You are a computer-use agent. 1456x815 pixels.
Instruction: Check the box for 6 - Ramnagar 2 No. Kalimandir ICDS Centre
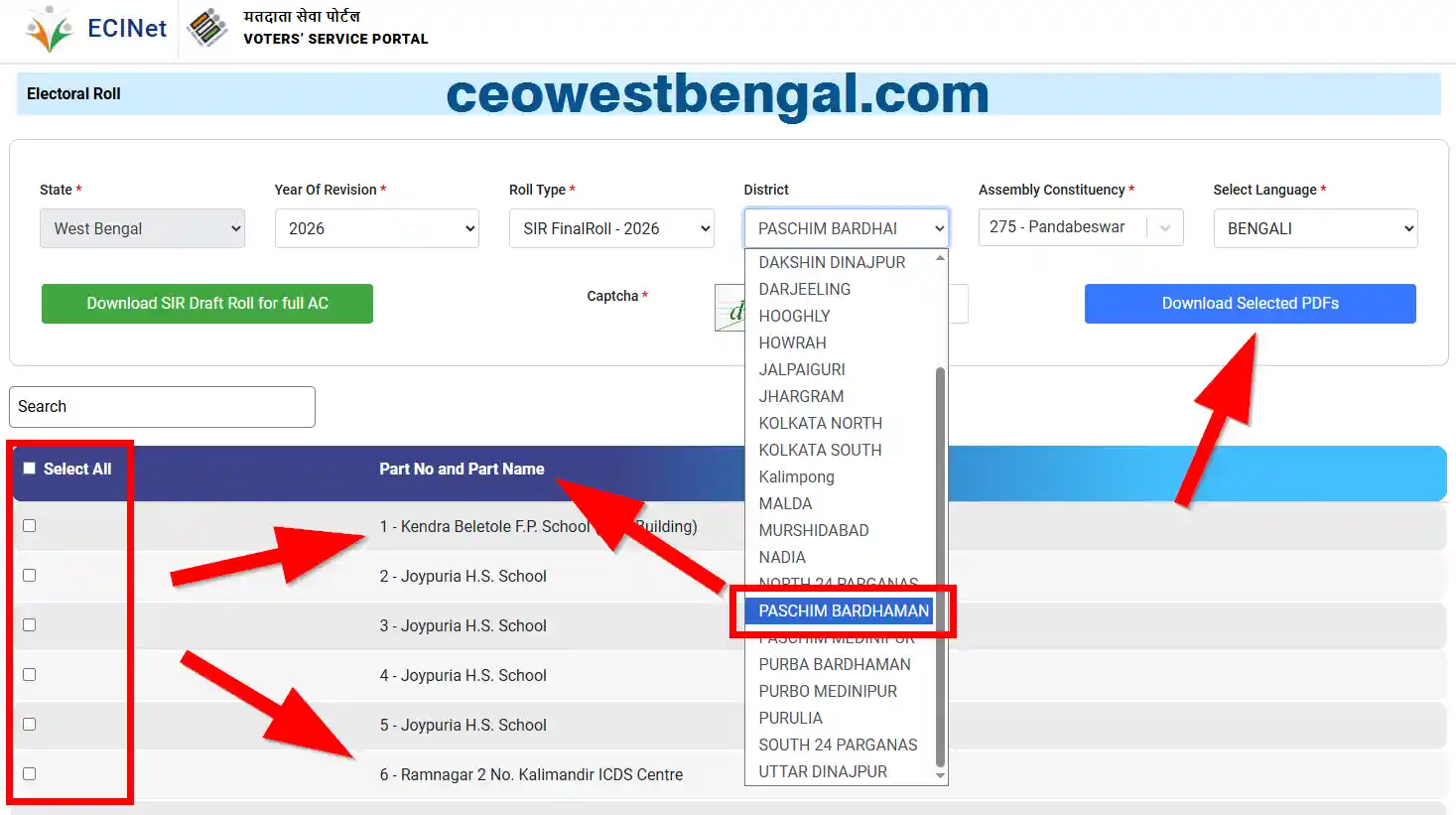[x=30, y=774]
